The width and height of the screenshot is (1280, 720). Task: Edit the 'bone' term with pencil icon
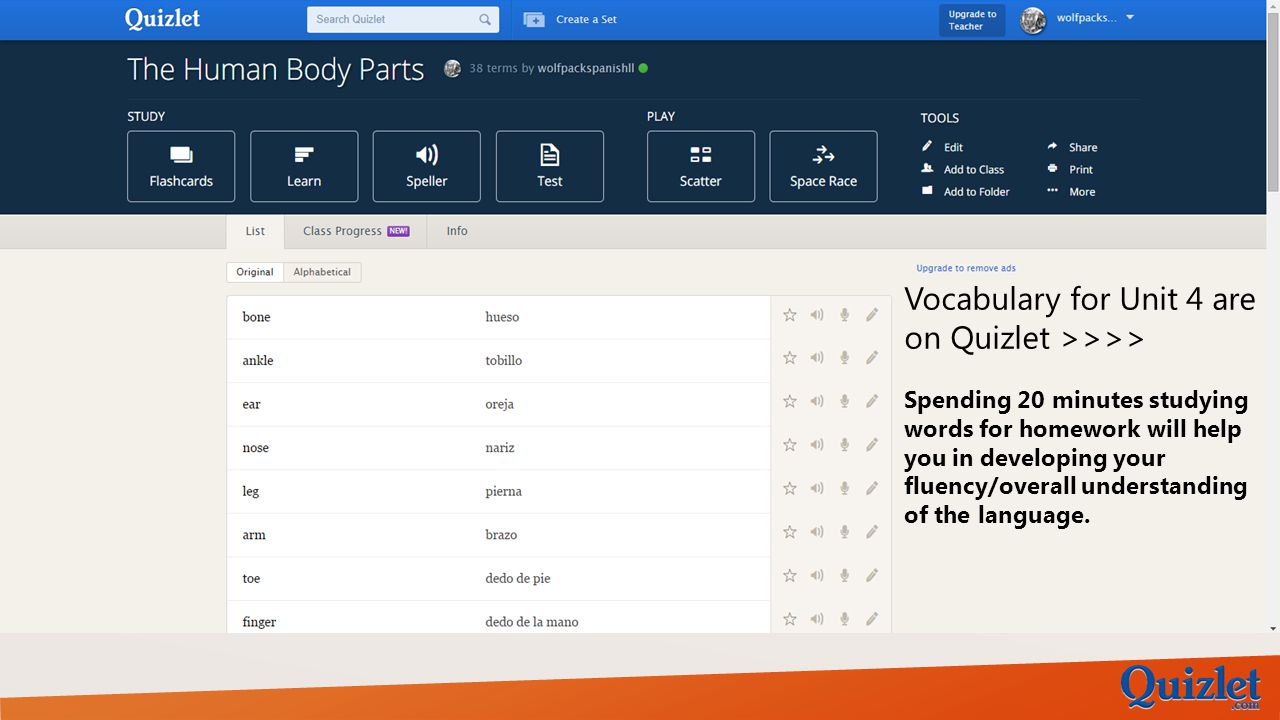pyautogui.click(x=872, y=315)
